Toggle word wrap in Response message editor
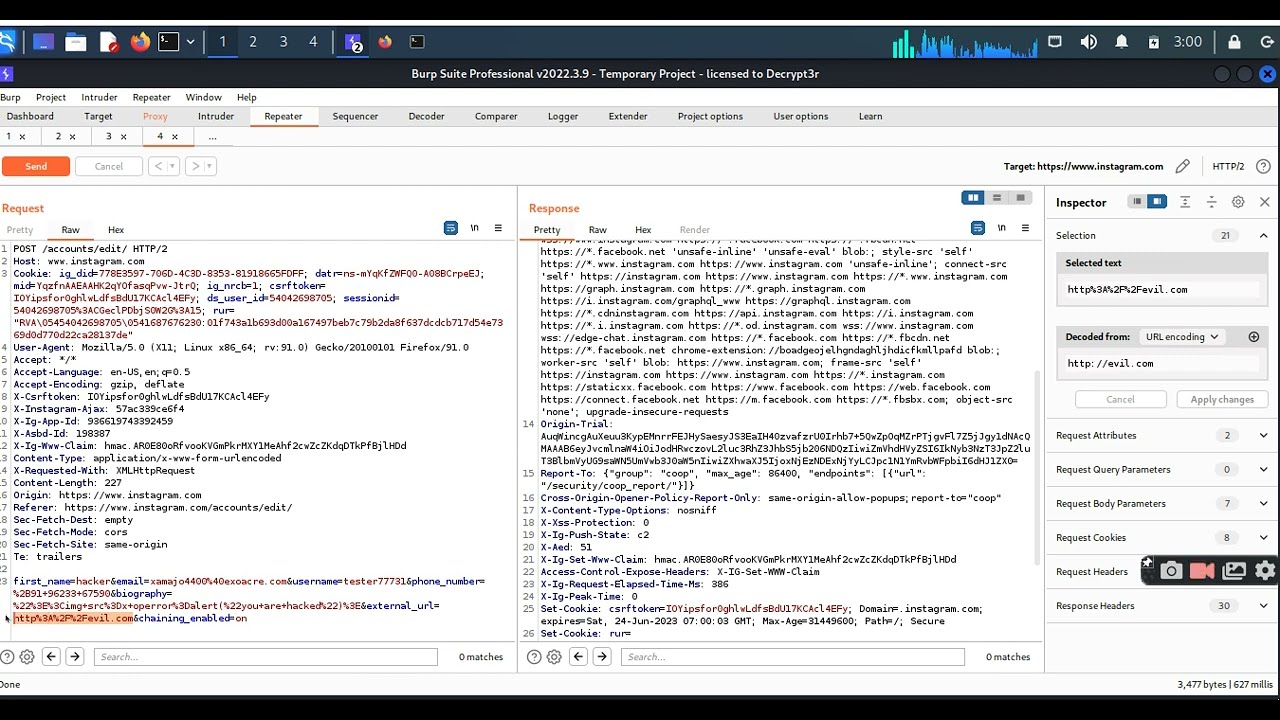 click(978, 229)
